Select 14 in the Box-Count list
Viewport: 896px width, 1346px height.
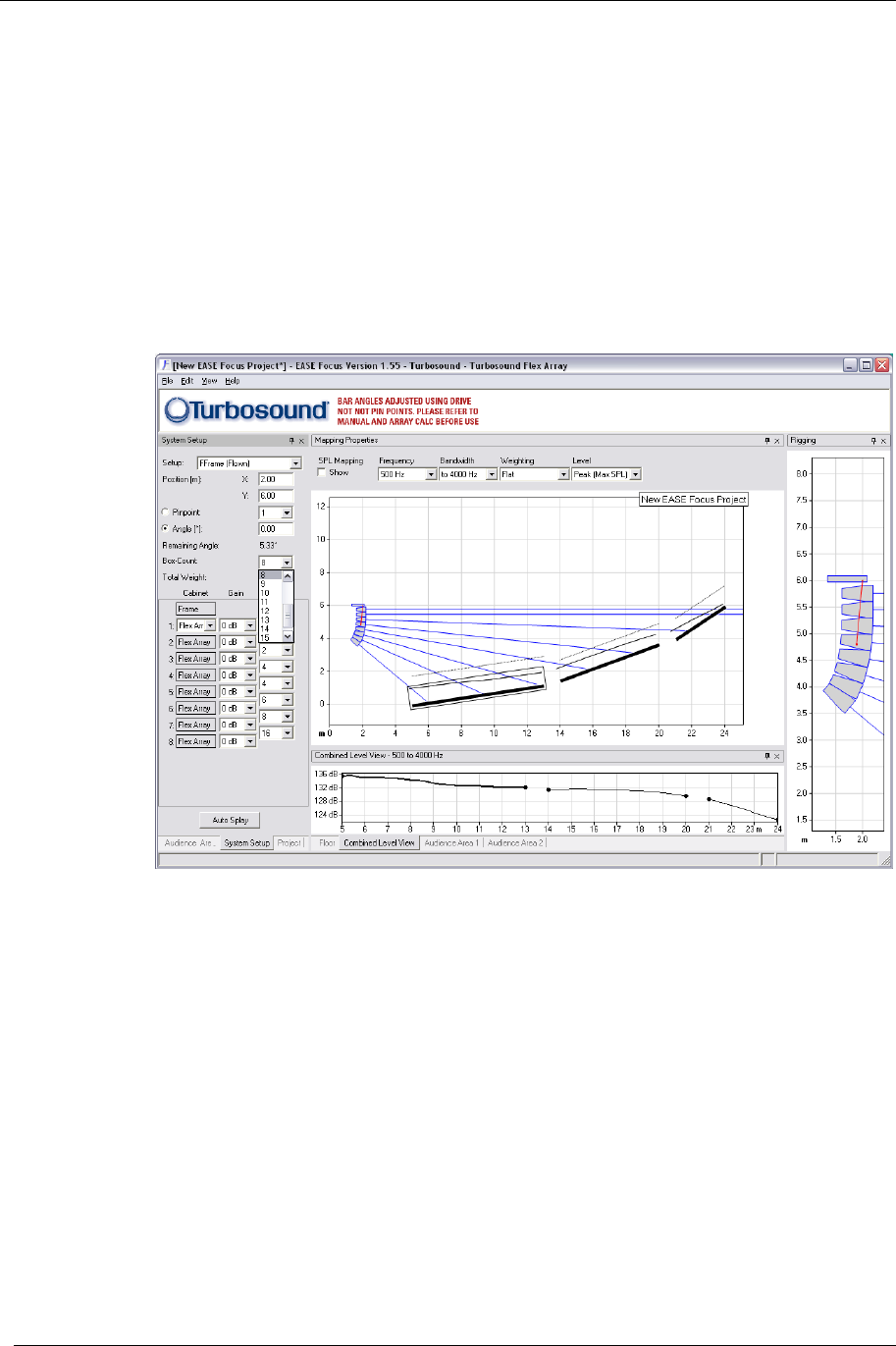pyautogui.click(x=270, y=628)
